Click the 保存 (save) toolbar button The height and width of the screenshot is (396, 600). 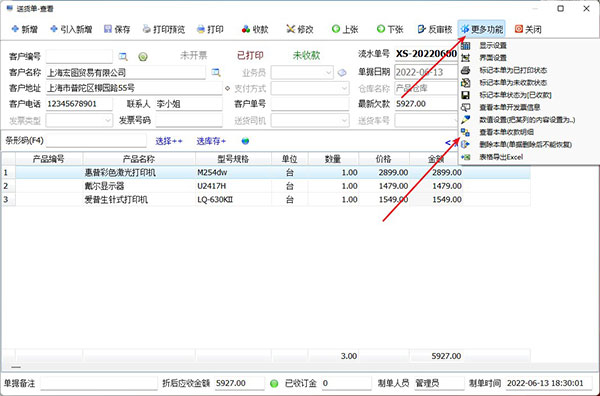coord(117,29)
